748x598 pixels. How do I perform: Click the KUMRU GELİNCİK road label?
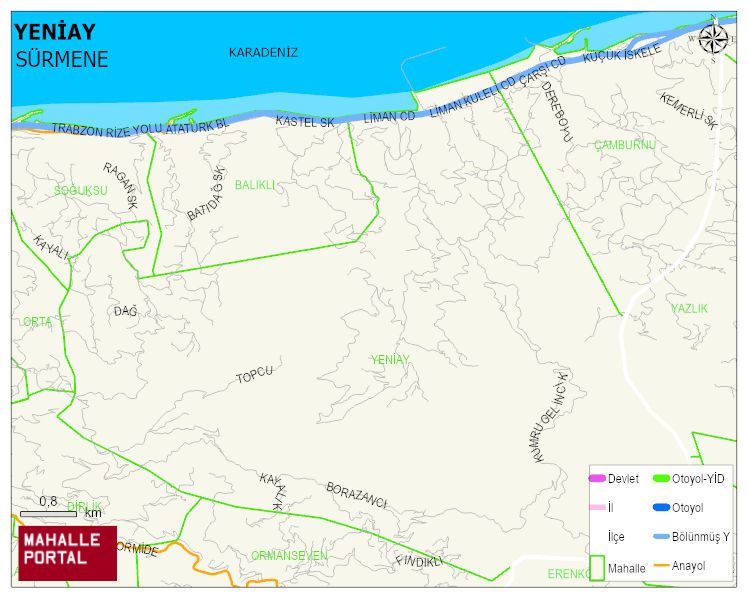[x=551, y=417]
